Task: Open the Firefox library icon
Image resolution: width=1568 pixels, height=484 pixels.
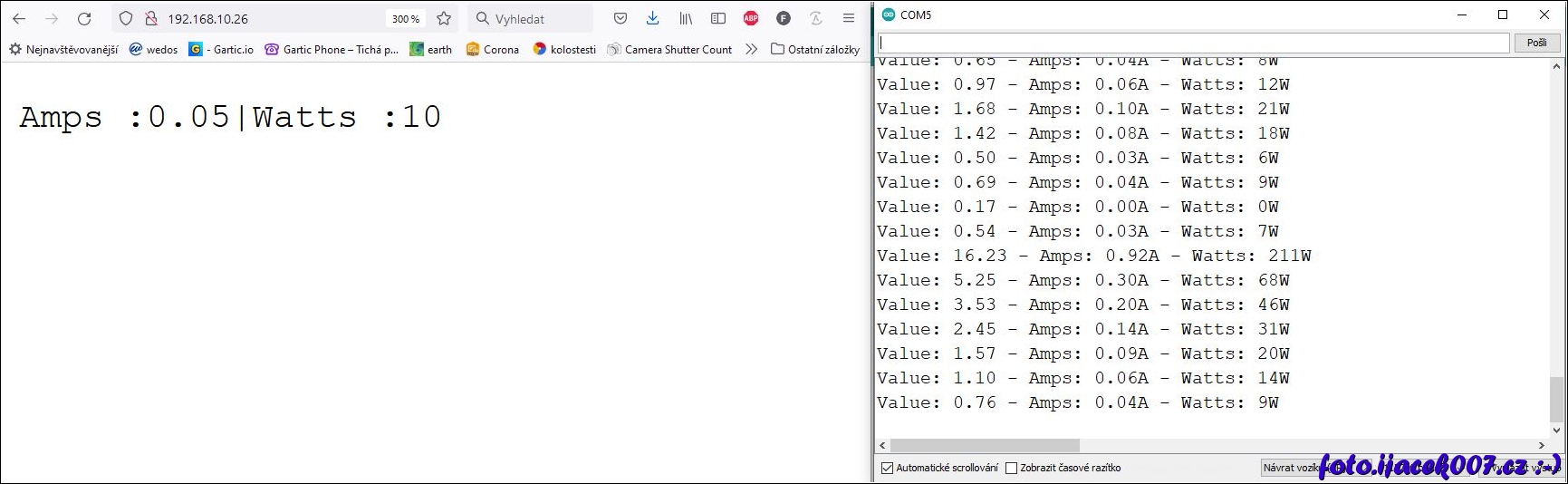Action: [x=686, y=18]
